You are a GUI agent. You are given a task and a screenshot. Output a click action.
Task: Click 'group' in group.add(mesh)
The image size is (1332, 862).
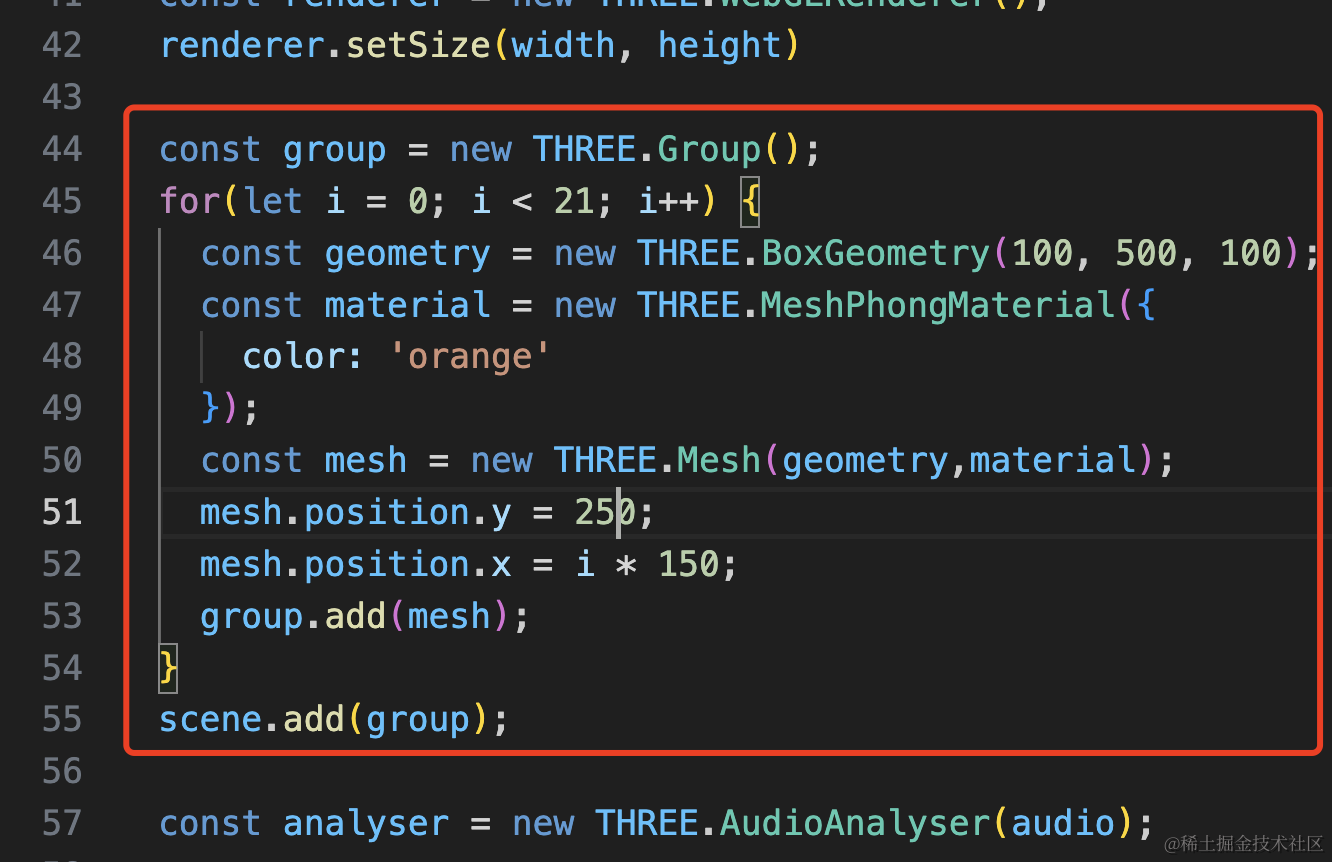coord(252,617)
